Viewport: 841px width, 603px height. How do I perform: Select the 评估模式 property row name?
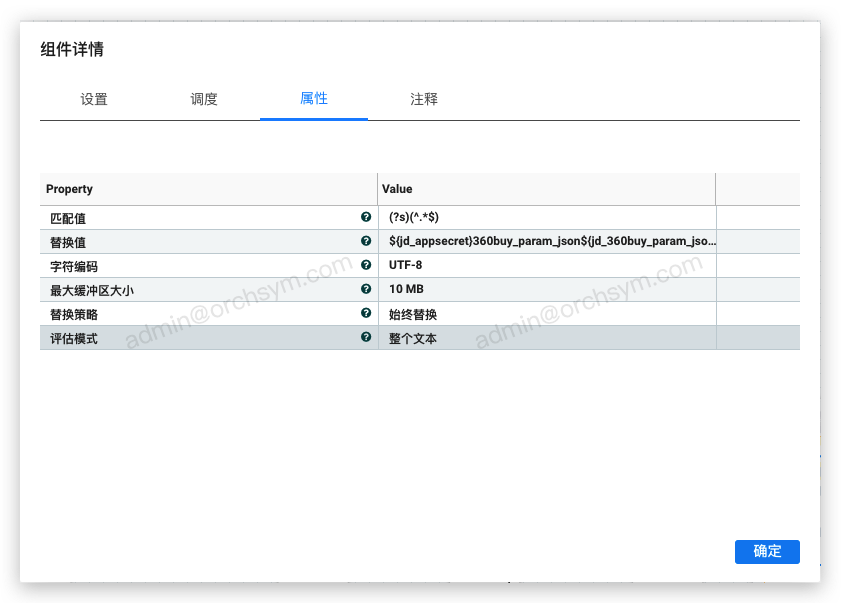[x=75, y=339]
